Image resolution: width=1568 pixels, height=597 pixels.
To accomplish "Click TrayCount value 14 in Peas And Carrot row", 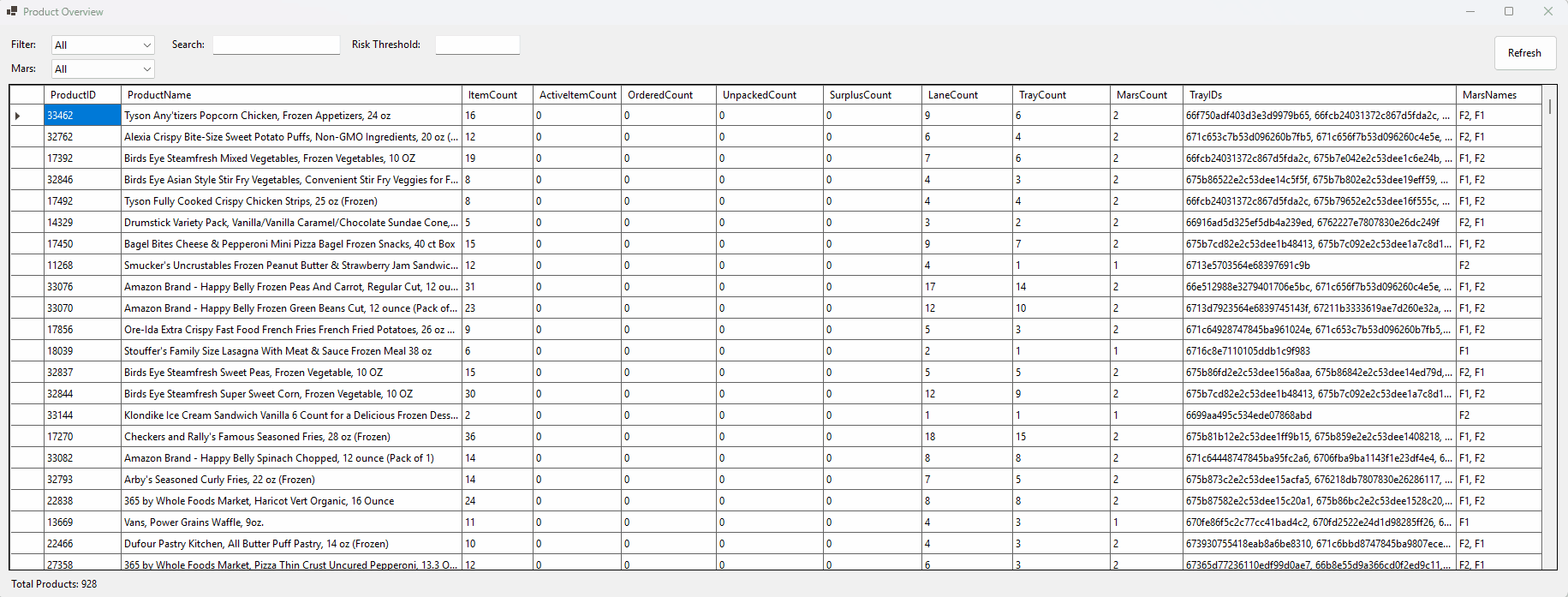I will [1061, 287].
